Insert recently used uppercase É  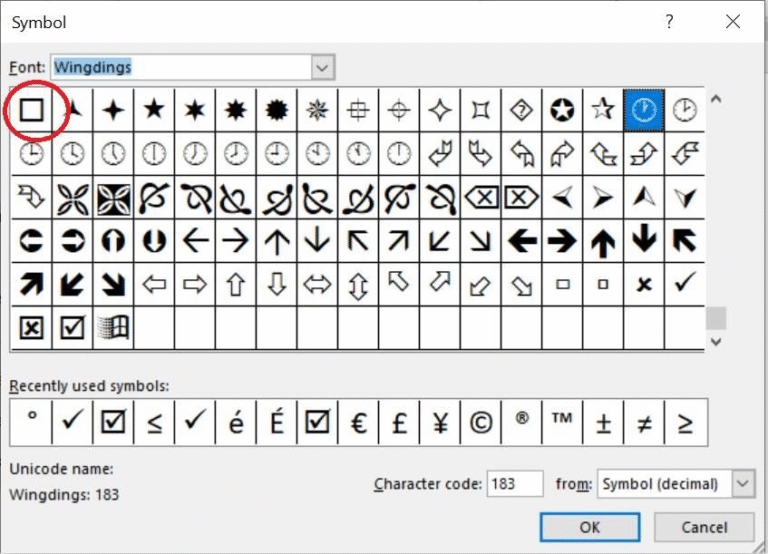276,422
